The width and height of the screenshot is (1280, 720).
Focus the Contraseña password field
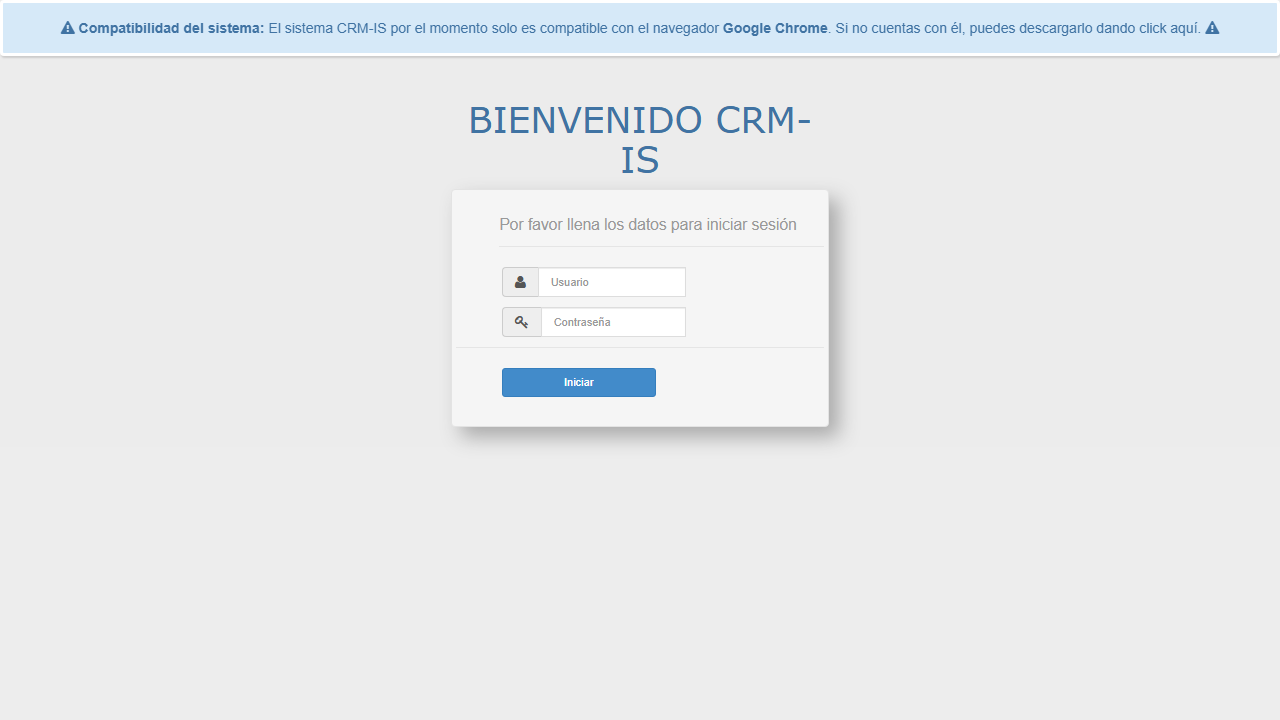pos(613,322)
